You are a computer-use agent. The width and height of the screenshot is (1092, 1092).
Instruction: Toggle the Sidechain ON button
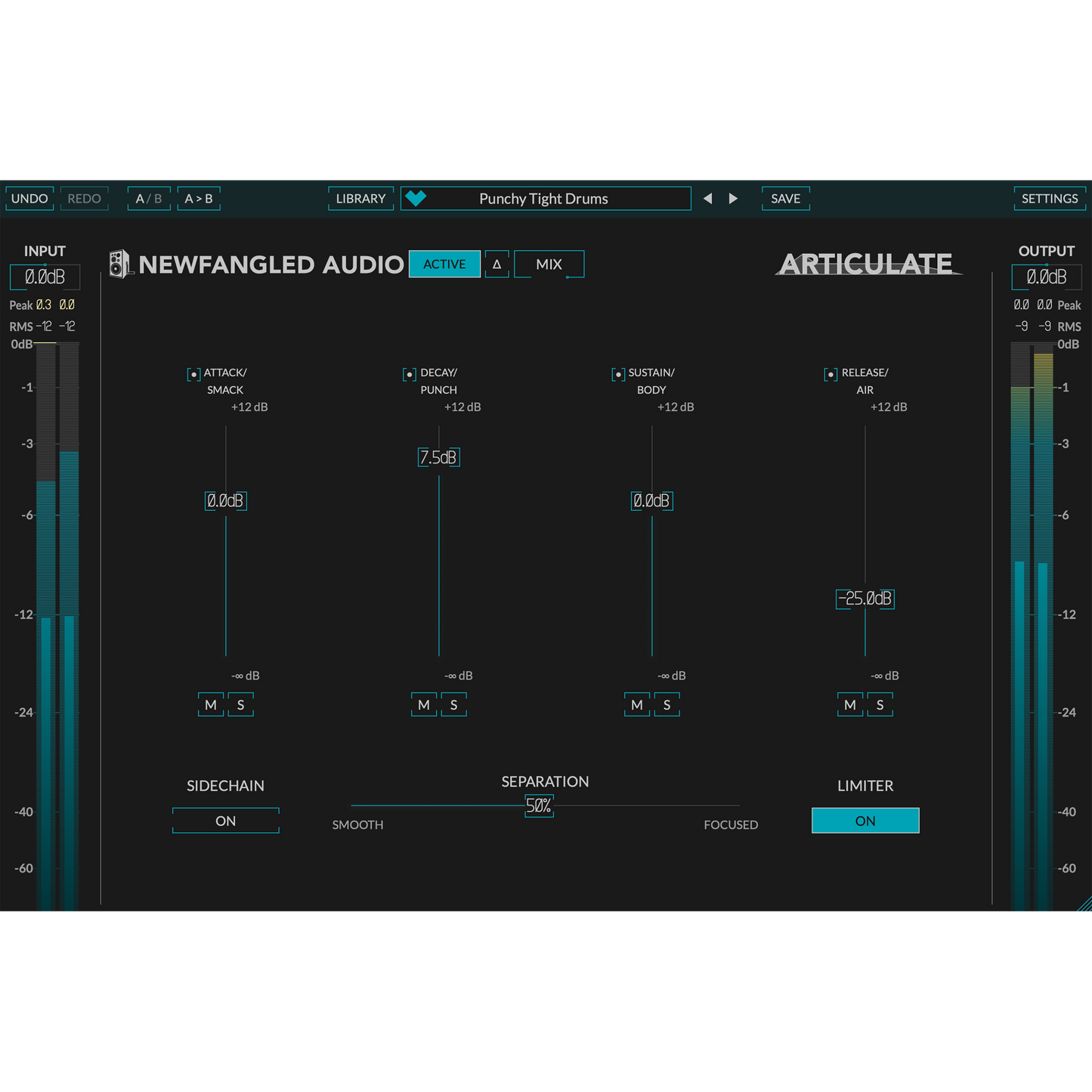[x=225, y=821]
